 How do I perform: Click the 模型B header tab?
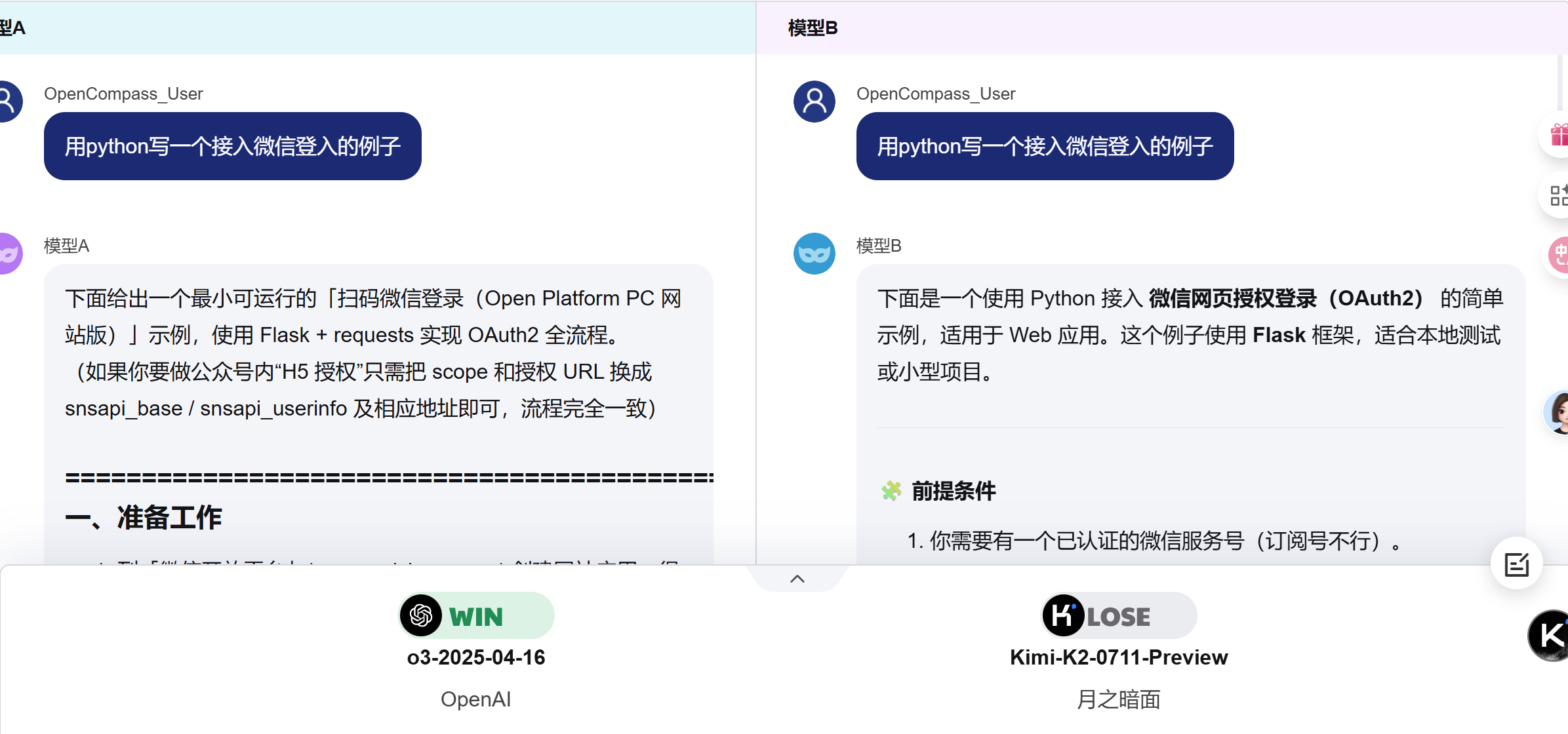point(813,28)
